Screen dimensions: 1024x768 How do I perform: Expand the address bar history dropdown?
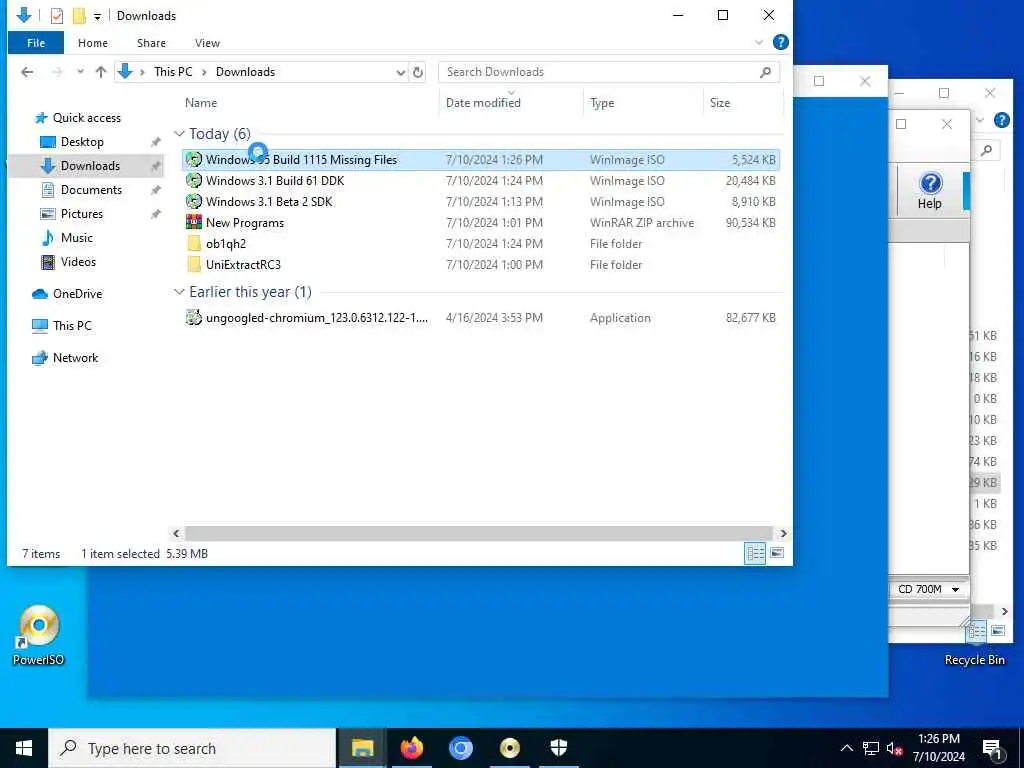coord(400,72)
